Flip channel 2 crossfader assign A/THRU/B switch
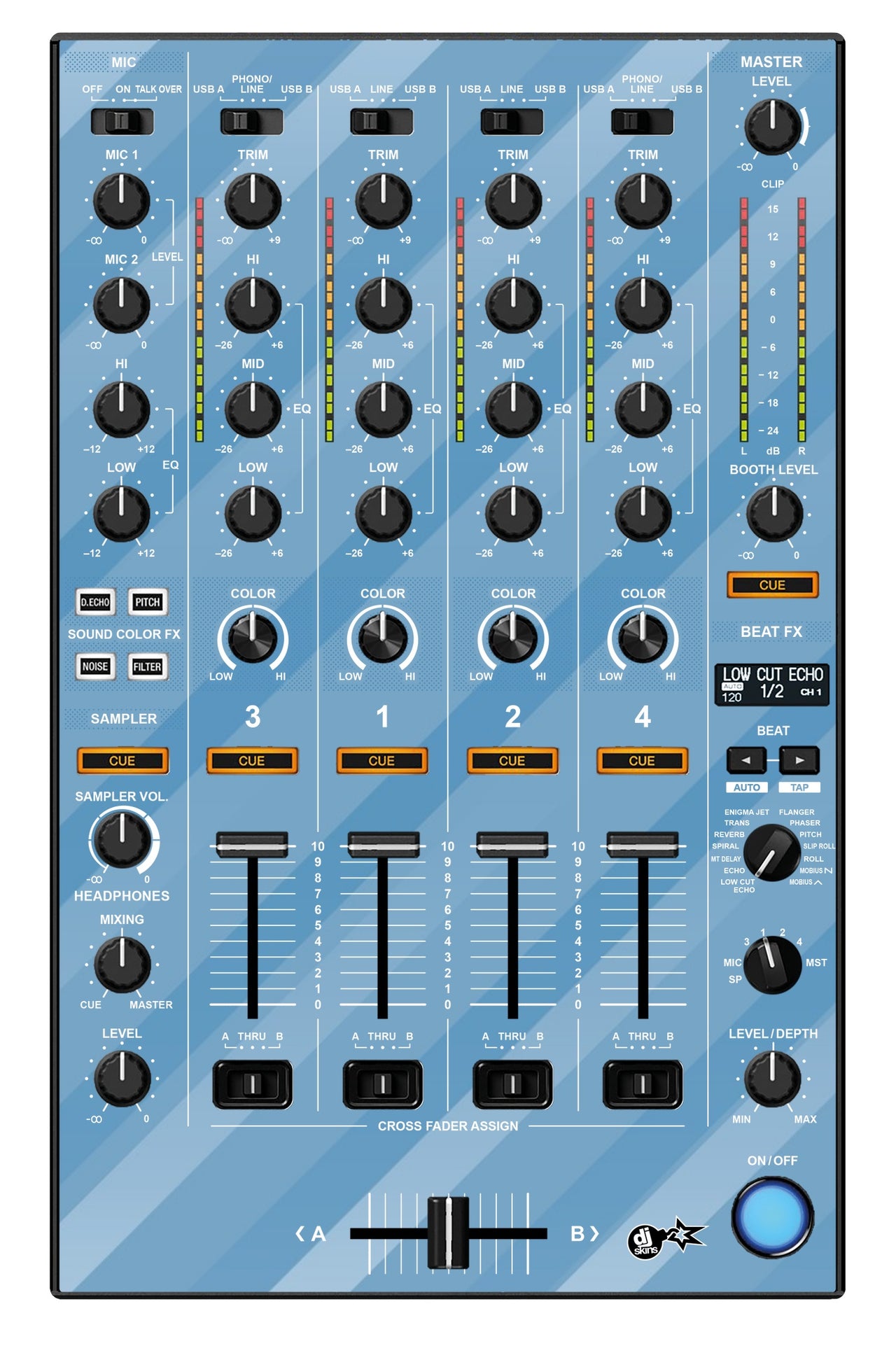This screenshot has width=896, height=1346. [x=512, y=1084]
